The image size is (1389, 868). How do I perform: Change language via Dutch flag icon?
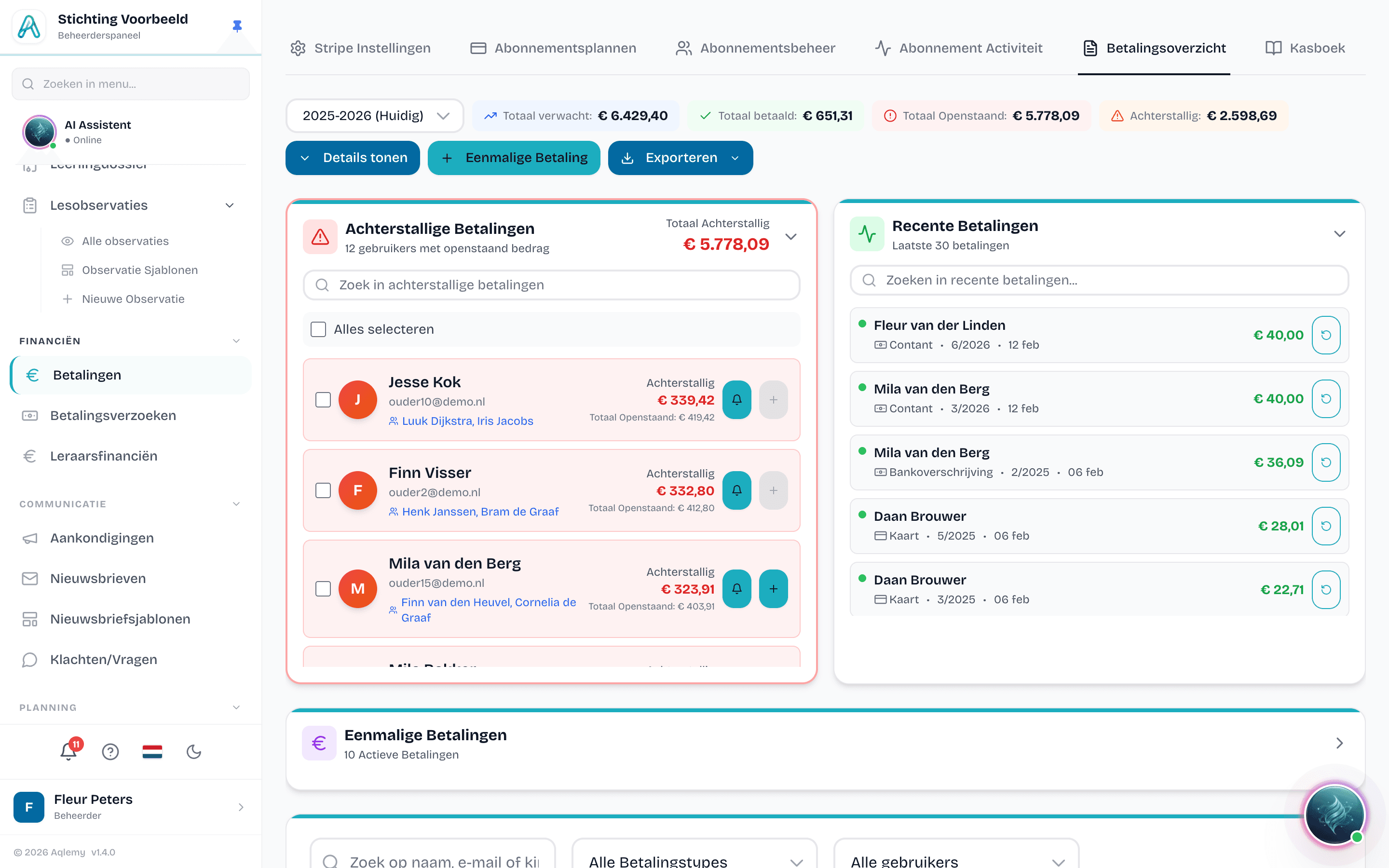152,751
